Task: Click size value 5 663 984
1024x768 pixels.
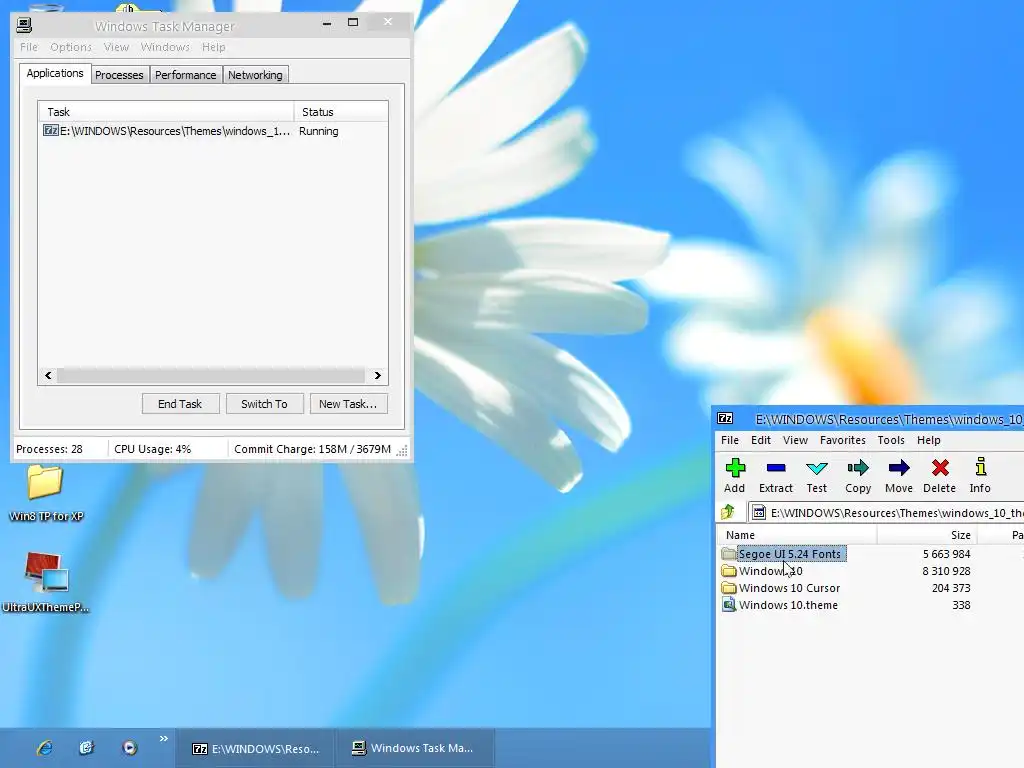Action: (x=946, y=554)
